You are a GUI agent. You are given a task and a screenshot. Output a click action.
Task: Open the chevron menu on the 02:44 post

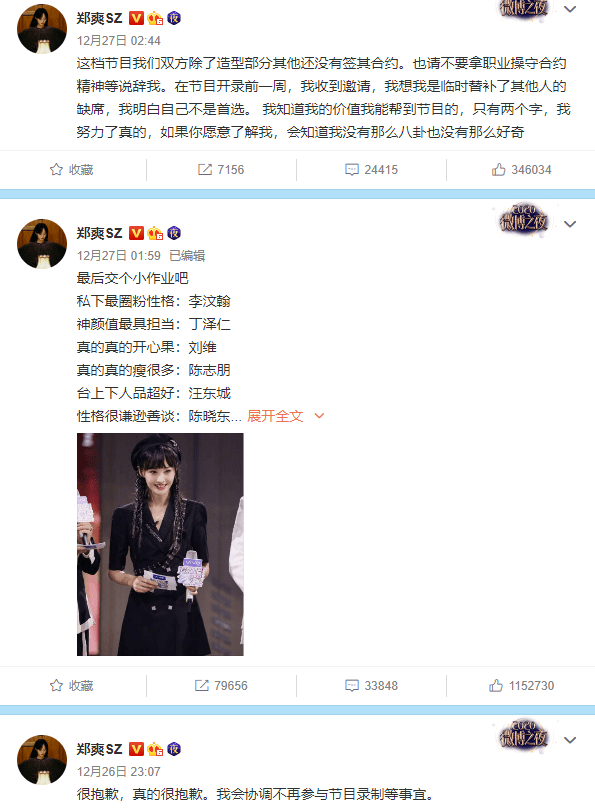[570, 9]
